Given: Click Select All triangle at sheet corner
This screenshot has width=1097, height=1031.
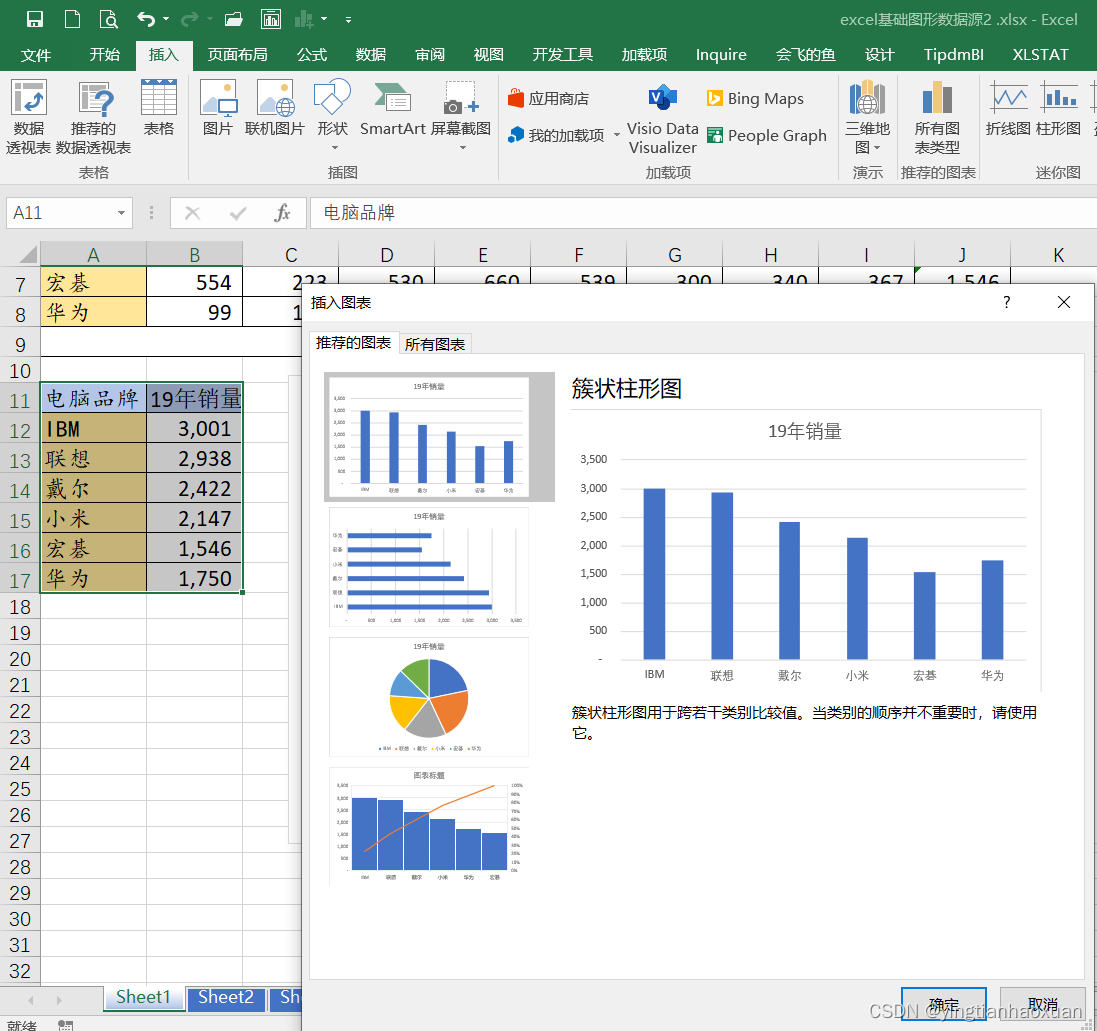Looking at the screenshot, I should pyautogui.click(x=27, y=253).
